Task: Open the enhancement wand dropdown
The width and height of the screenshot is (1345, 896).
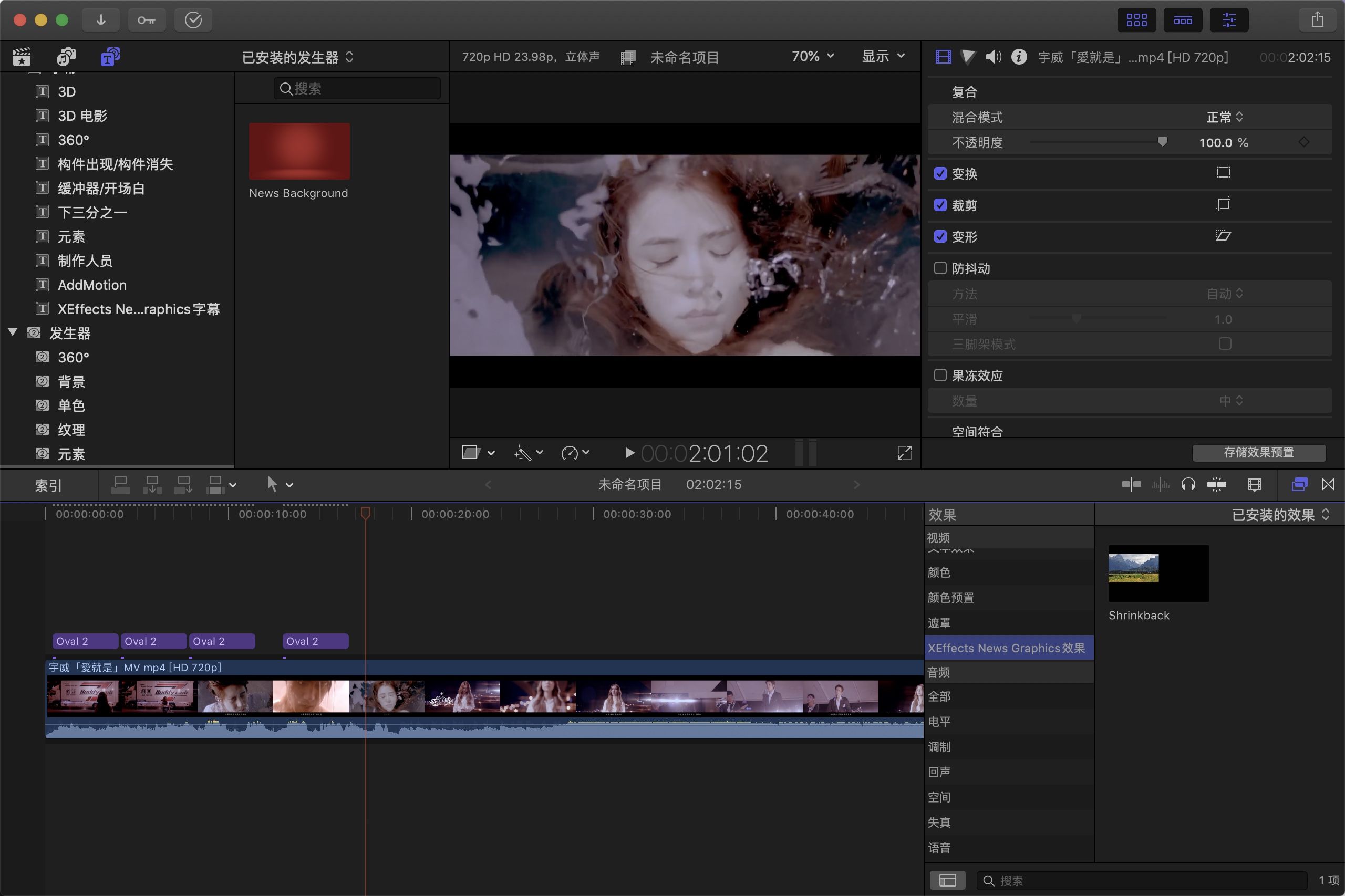Action: [x=529, y=453]
